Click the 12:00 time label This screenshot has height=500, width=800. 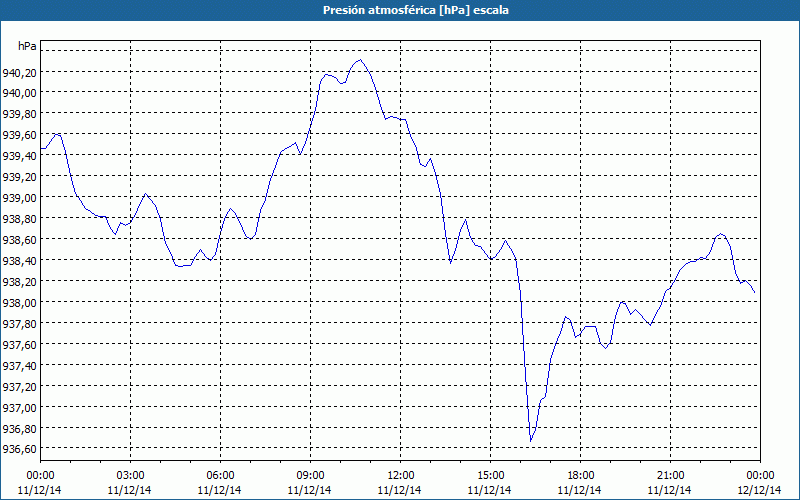pos(400,476)
